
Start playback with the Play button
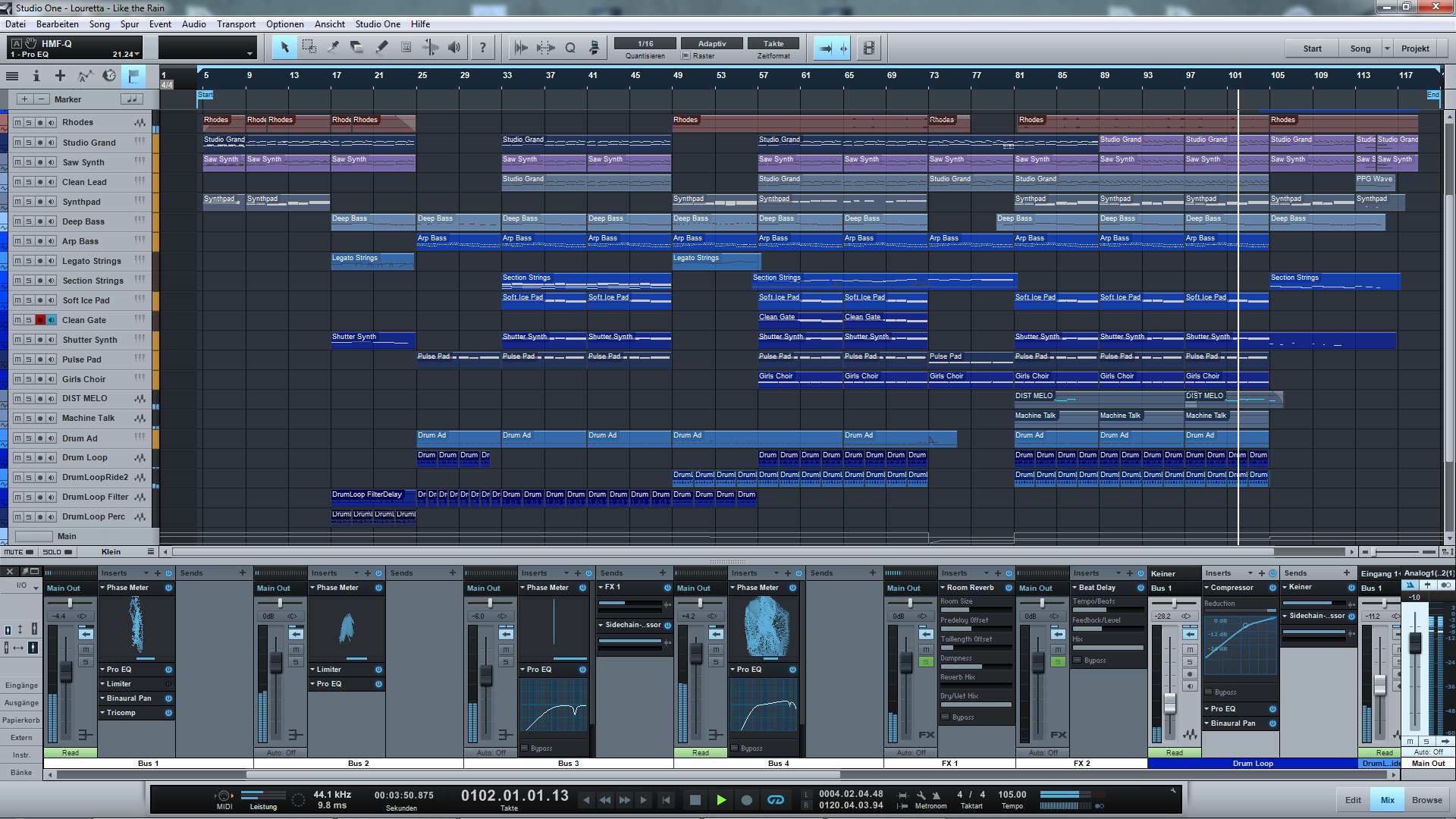click(721, 799)
